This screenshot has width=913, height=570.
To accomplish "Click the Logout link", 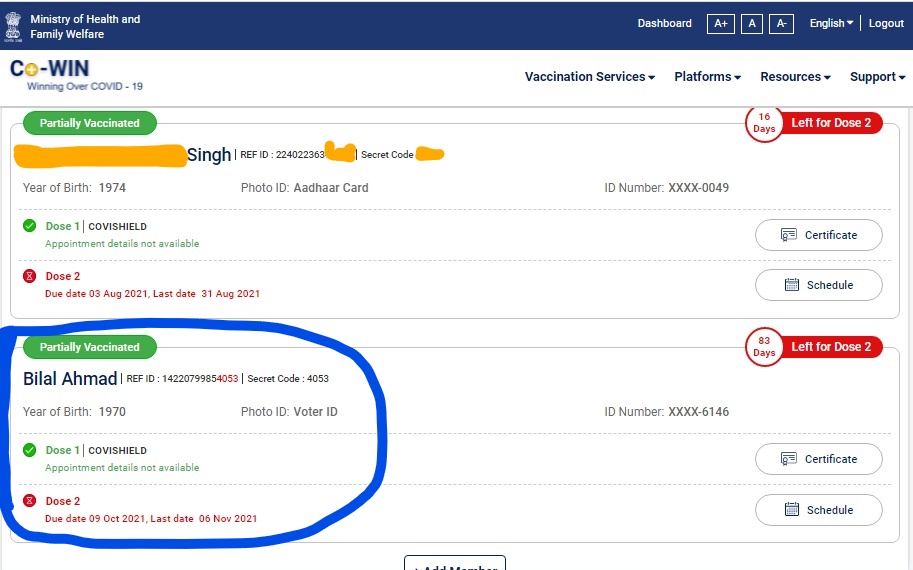I will tap(886, 24).
